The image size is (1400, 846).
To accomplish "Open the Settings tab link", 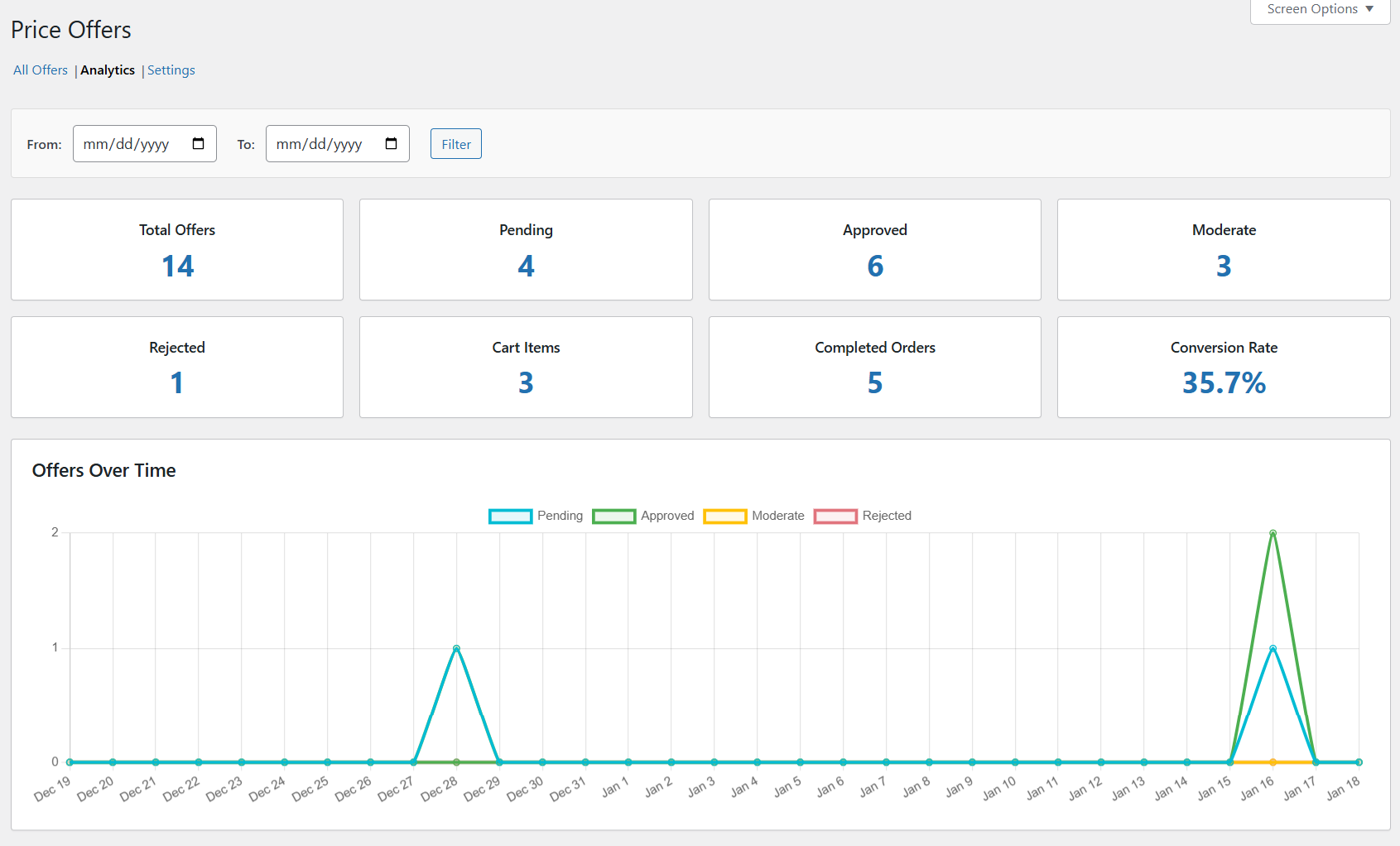I will click(x=171, y=70).
